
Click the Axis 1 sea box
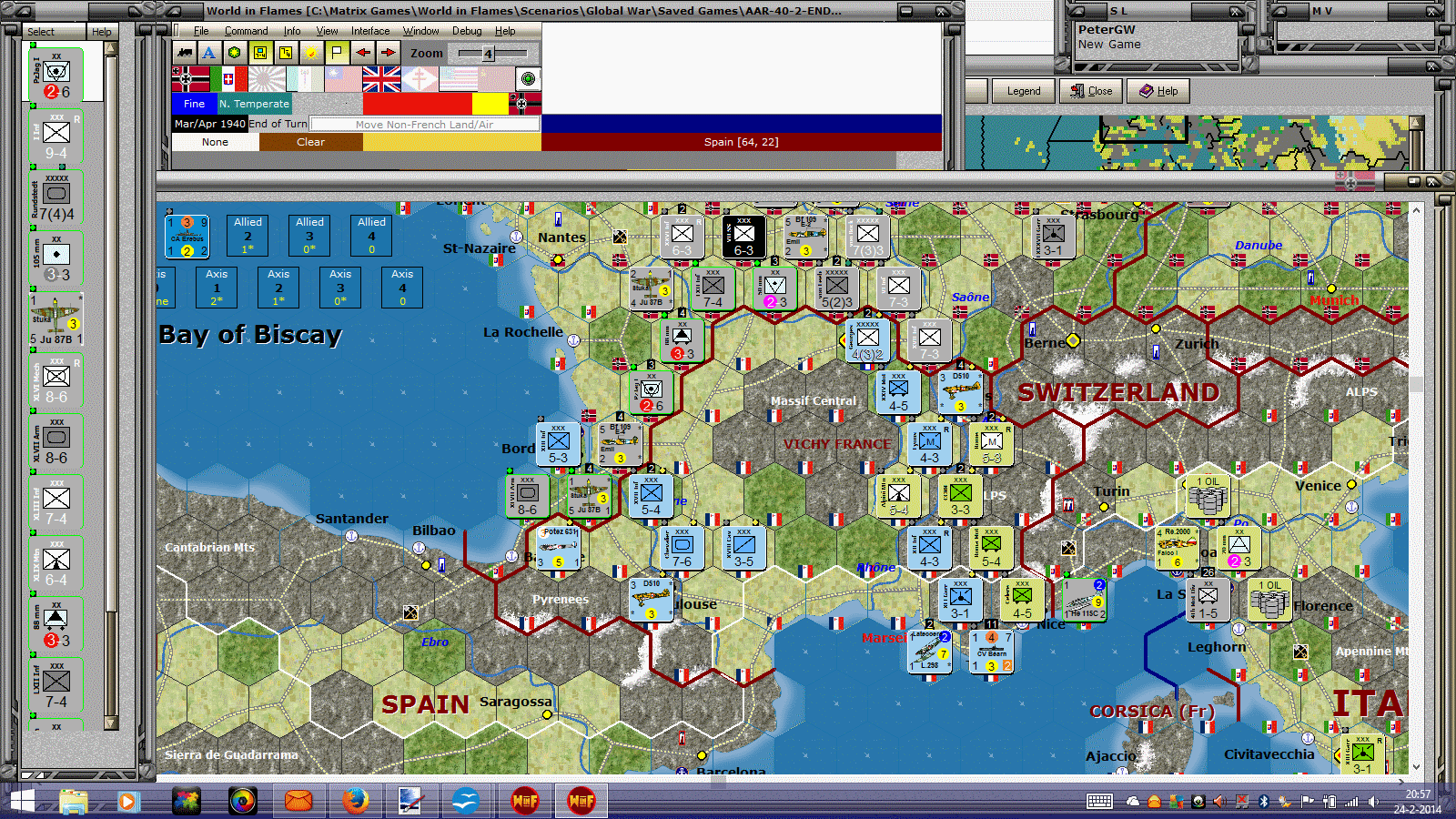tap(217, 287)
